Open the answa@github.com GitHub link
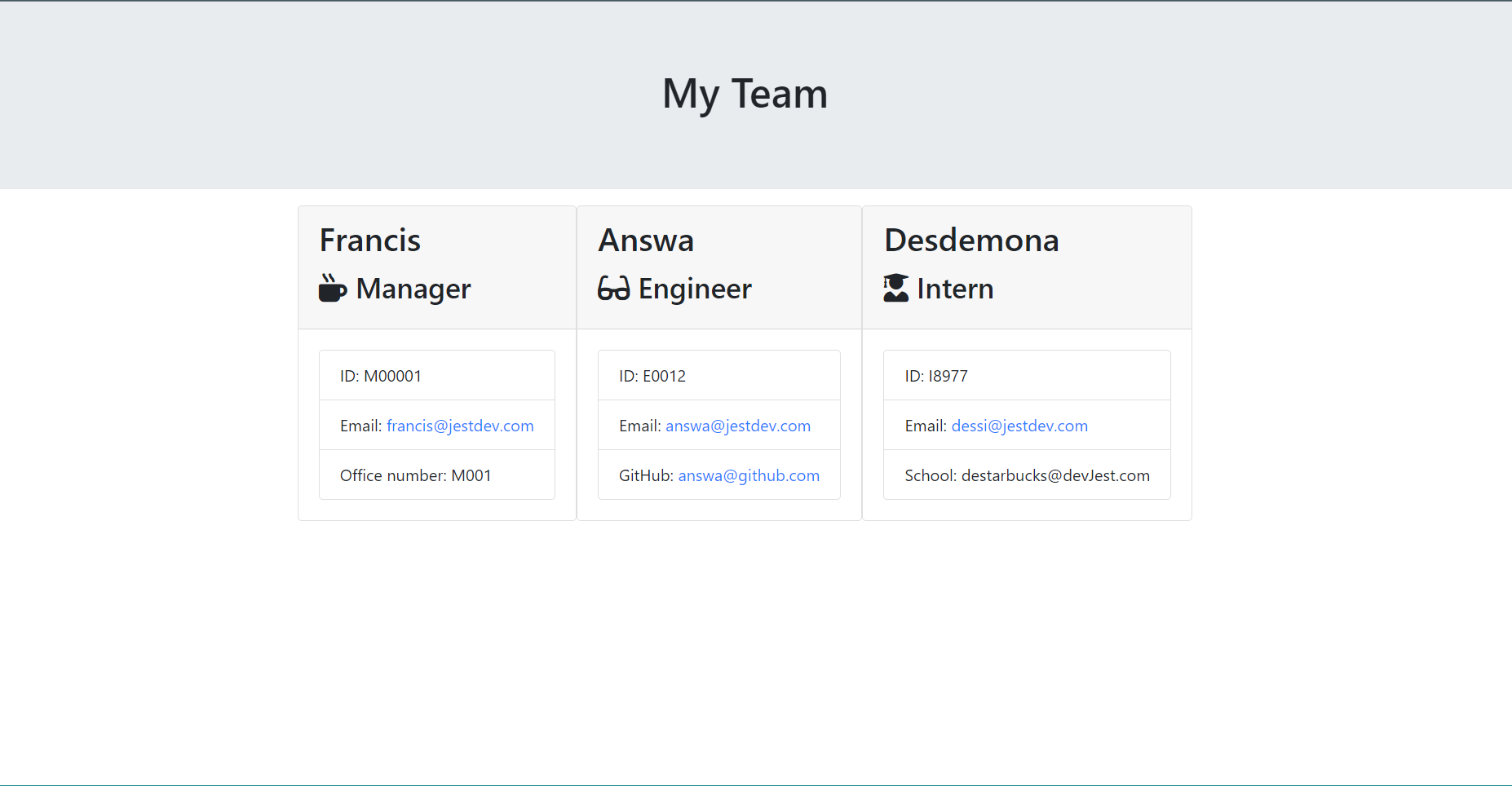Screen dimensions: 1512x786 click(749, 475)
